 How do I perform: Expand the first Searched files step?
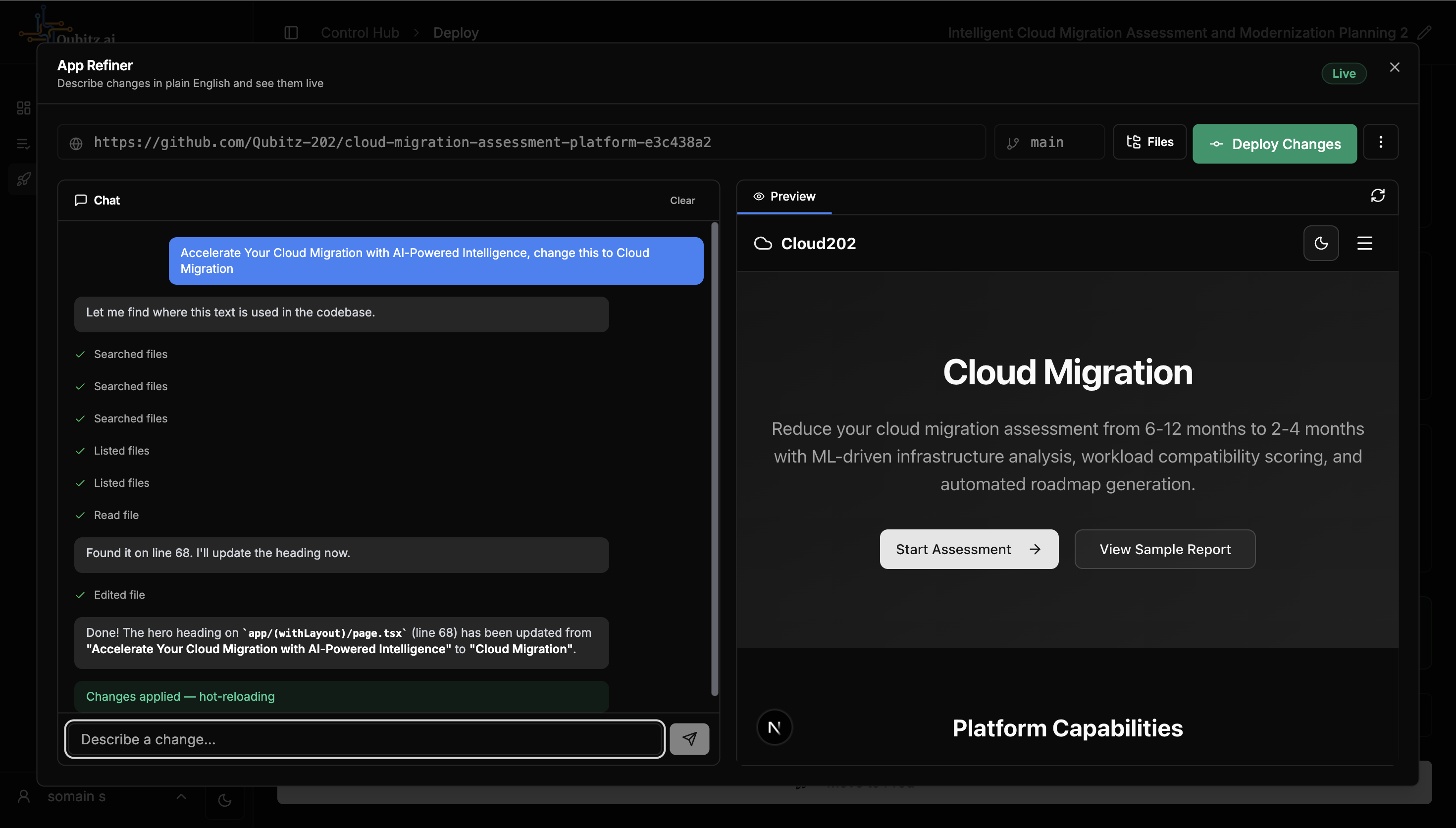[130, 354]
